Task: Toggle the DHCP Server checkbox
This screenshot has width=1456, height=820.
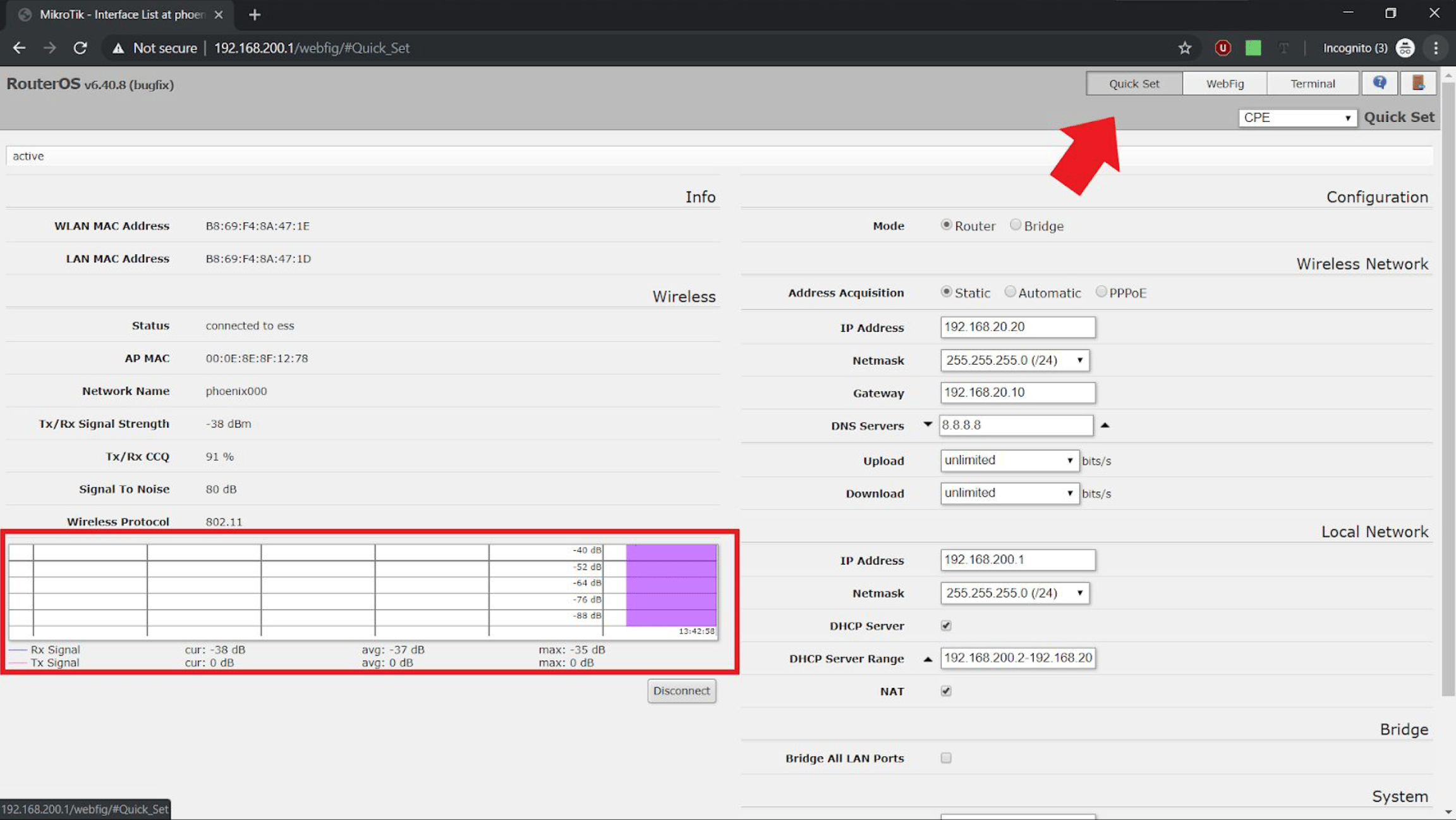Action: click(x=946, y=626)
